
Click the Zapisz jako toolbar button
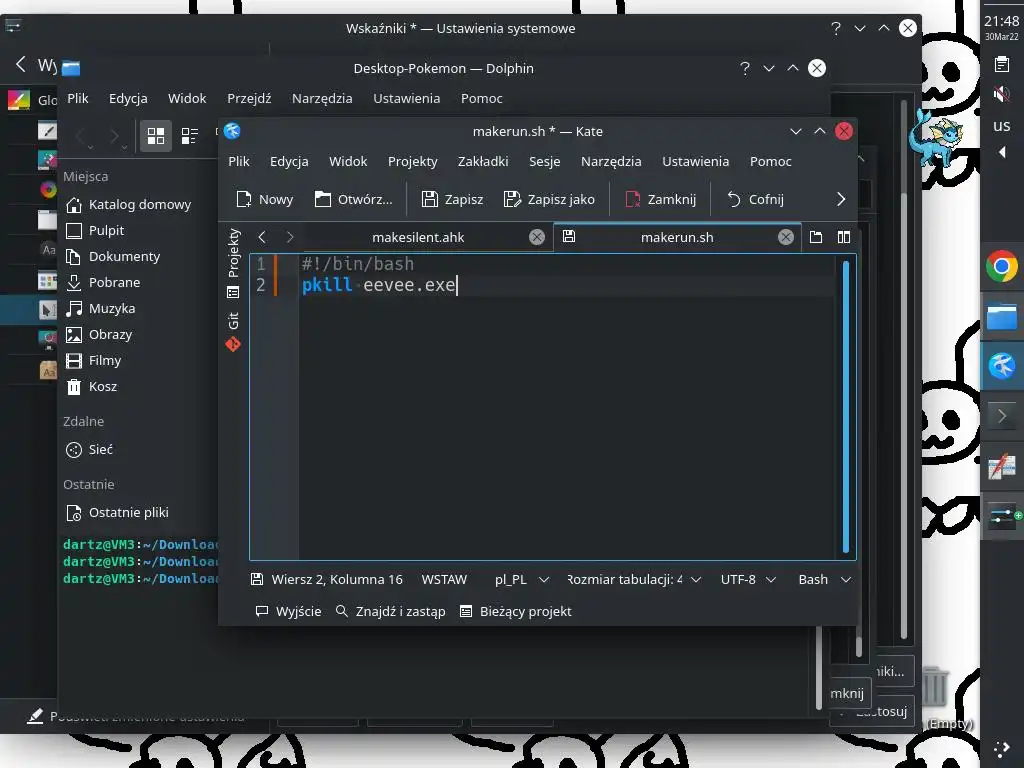pos(549,199)
